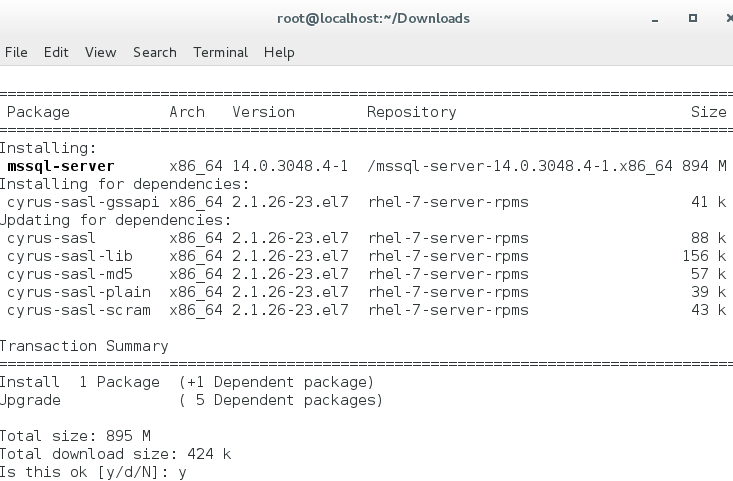
Task: Click the 43 k size for cyrus-sasl-scram
Action: [x=709, y=310]
